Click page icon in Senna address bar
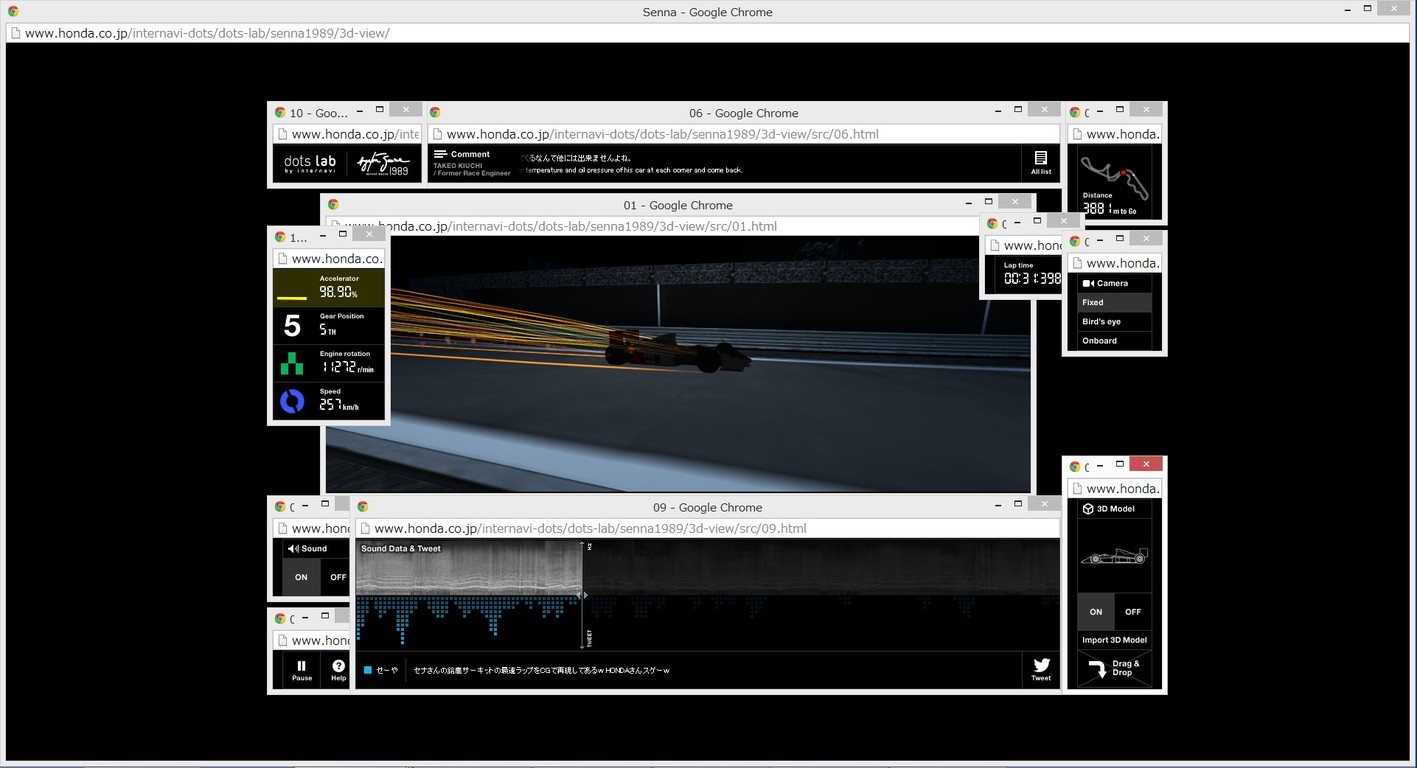The height and width of the screenshot is (768, 1417). pyautogui.click(x=15, y=33)
